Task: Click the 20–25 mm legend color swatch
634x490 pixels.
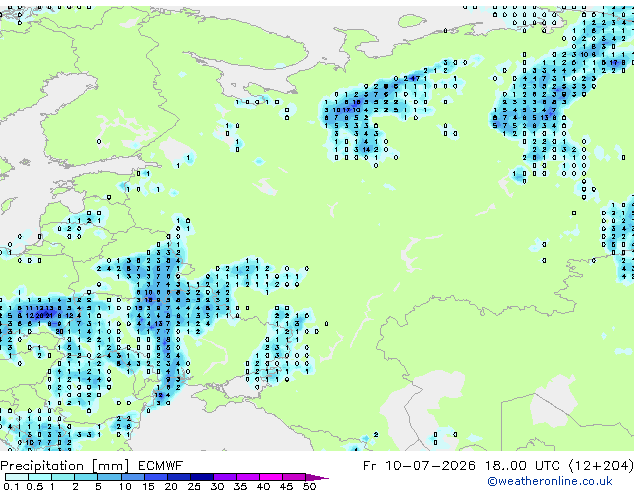Action: coord(178,477)
